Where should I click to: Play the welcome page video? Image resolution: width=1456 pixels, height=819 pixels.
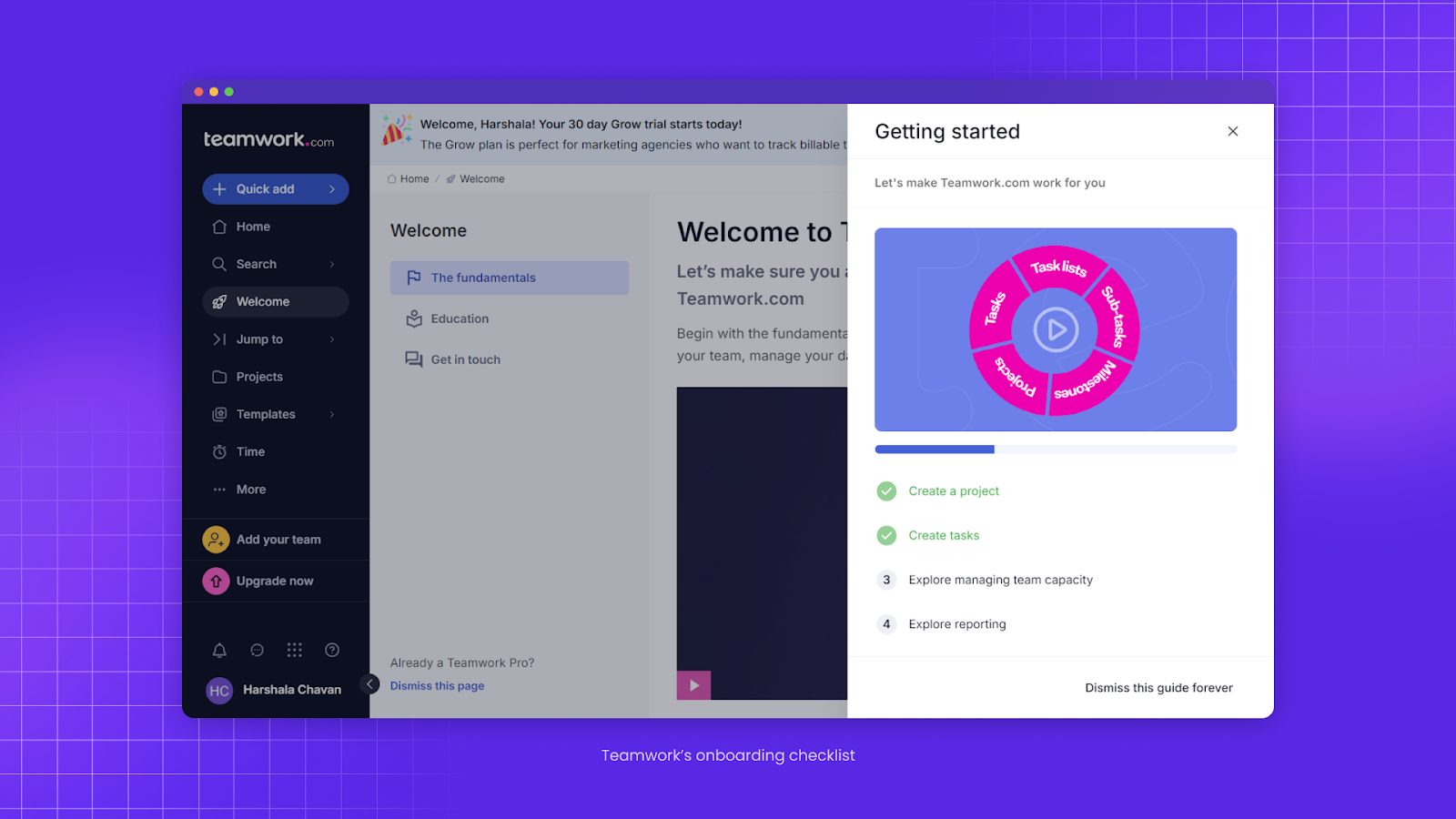[693, 685]
